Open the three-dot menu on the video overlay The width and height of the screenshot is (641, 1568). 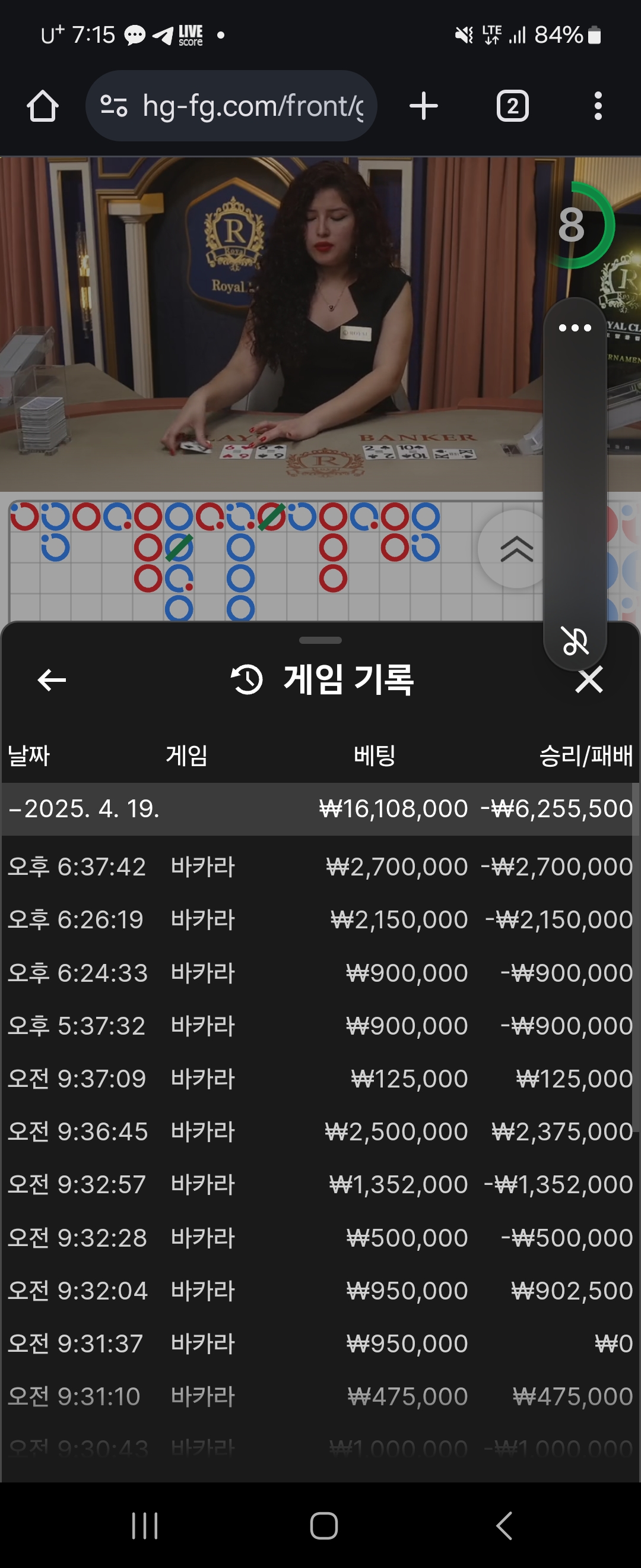pos(575,328)
